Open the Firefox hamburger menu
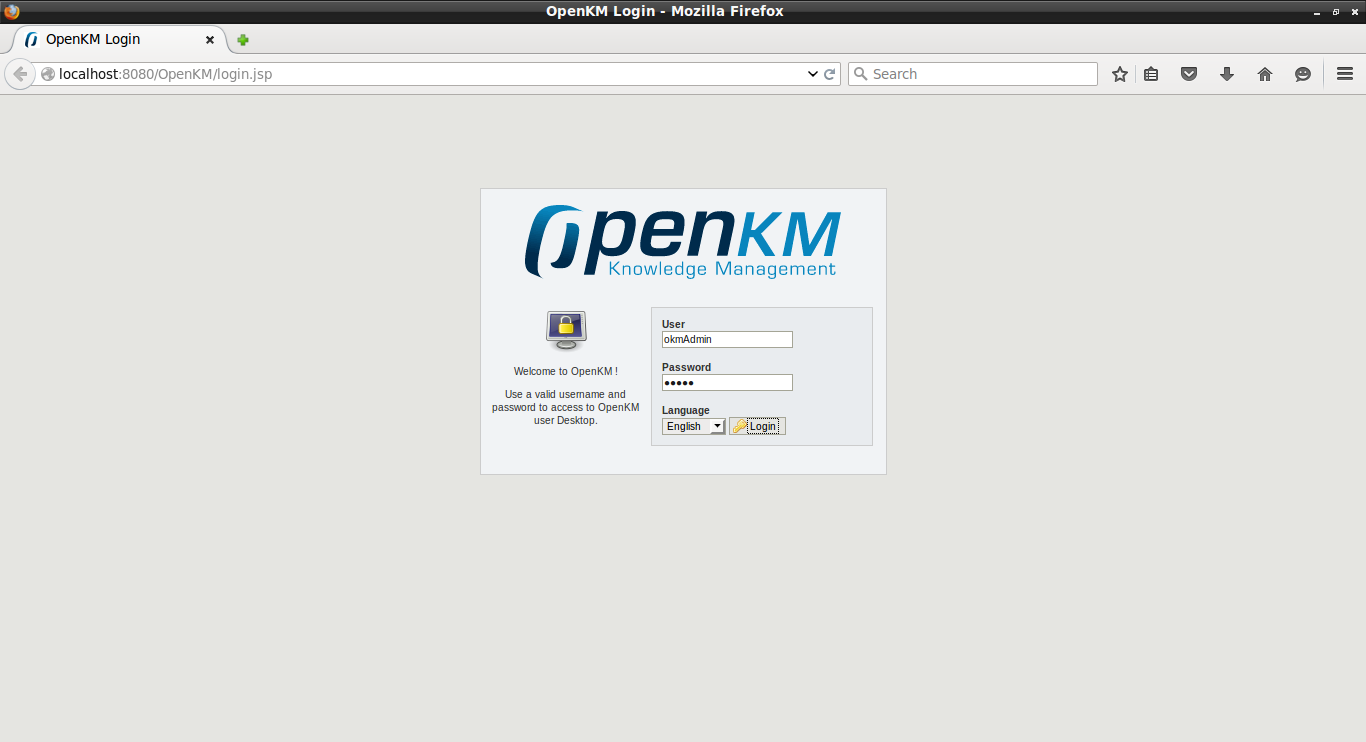Screen dimensions: 1366x742 (1345, 74)
